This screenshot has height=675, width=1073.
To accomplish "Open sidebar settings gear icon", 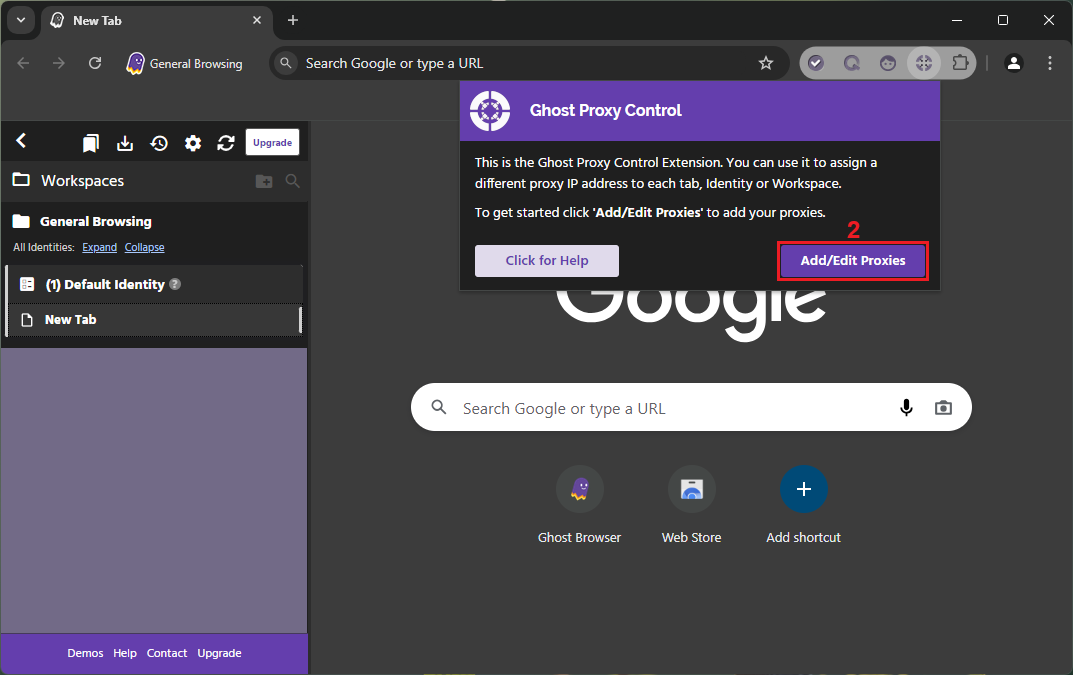I will [193, 143].
